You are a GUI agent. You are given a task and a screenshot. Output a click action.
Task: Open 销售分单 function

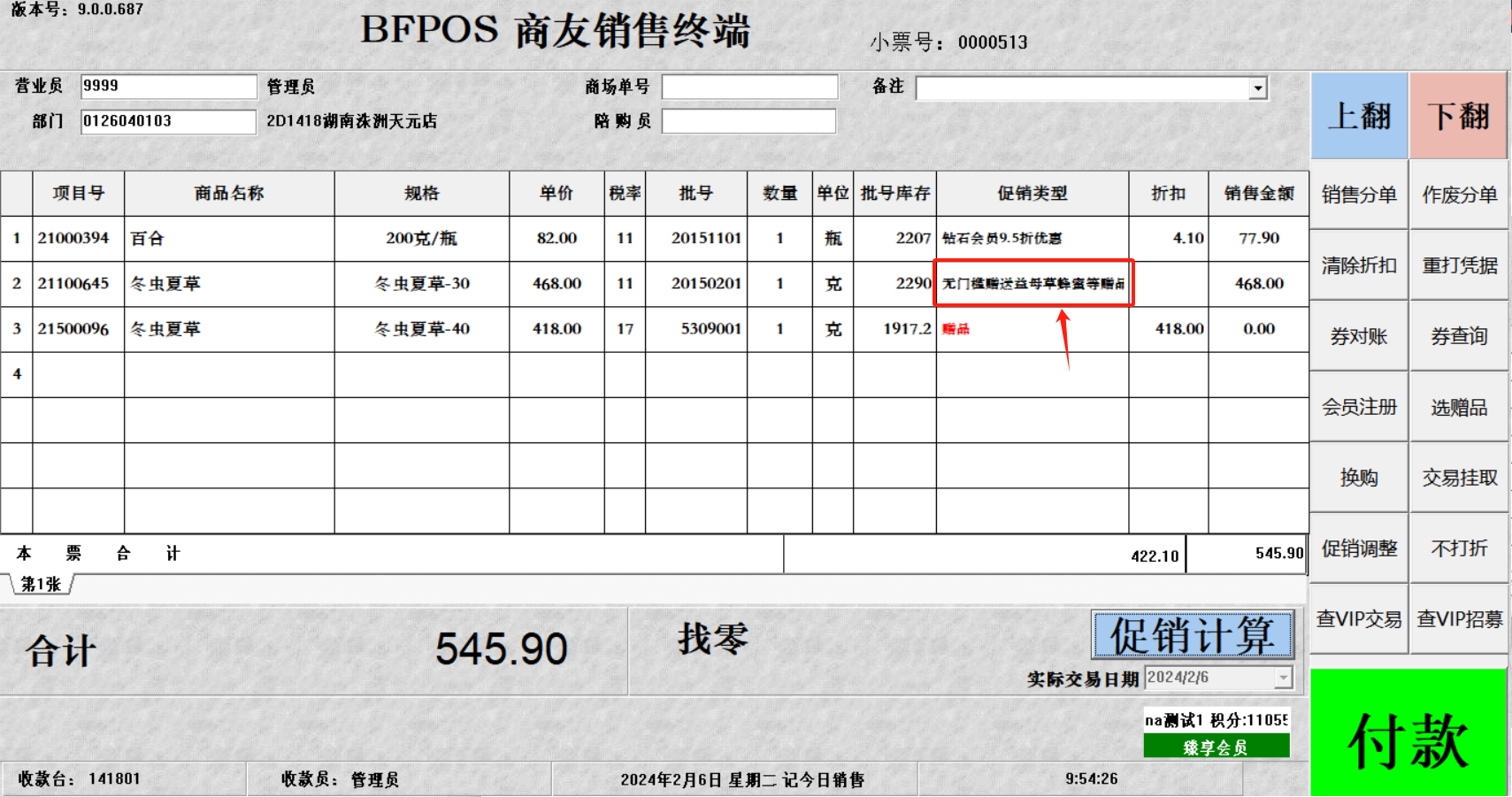coord(1359,195)
